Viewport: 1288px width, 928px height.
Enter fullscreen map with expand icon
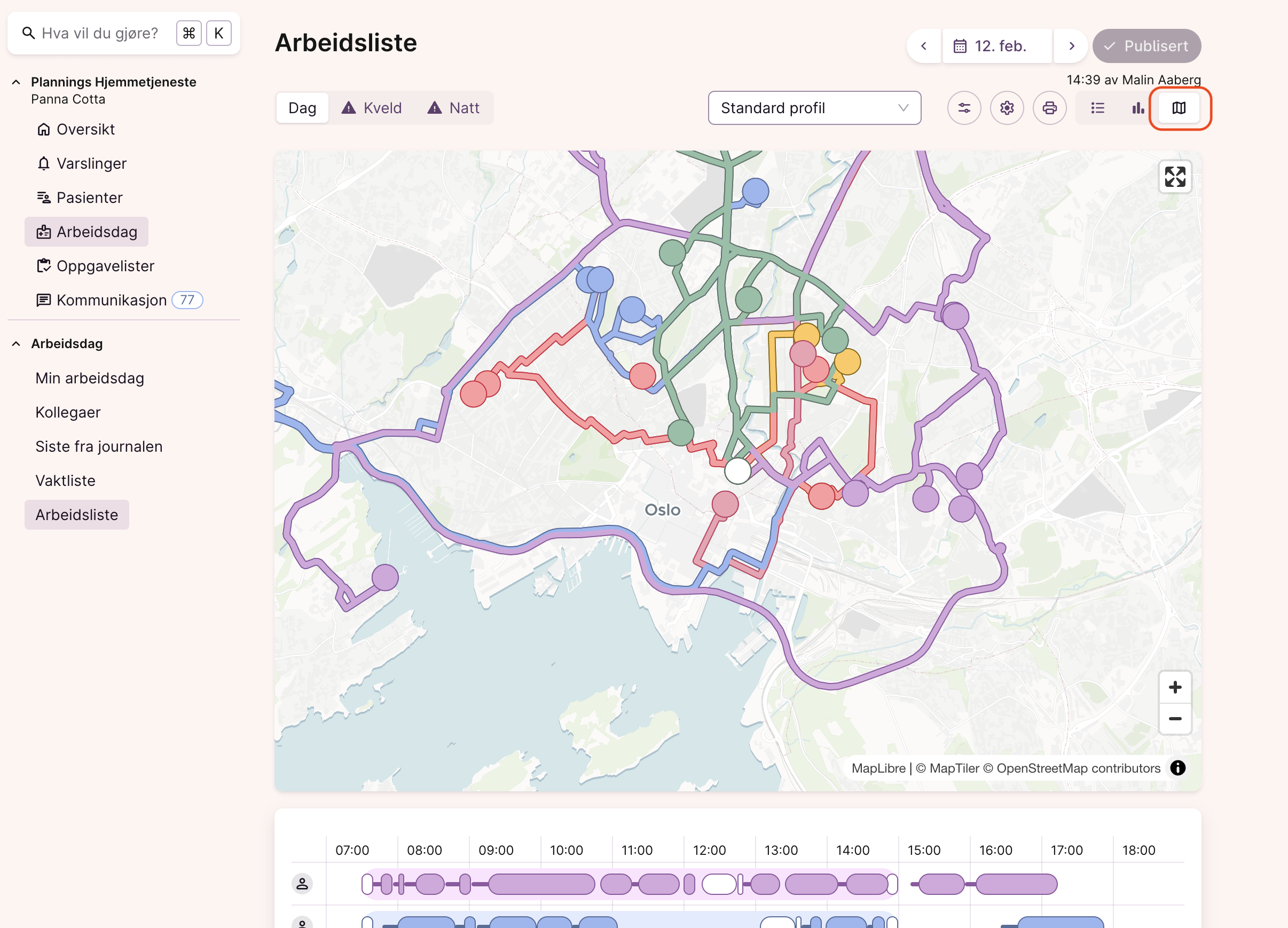(x=1174, y=177)
